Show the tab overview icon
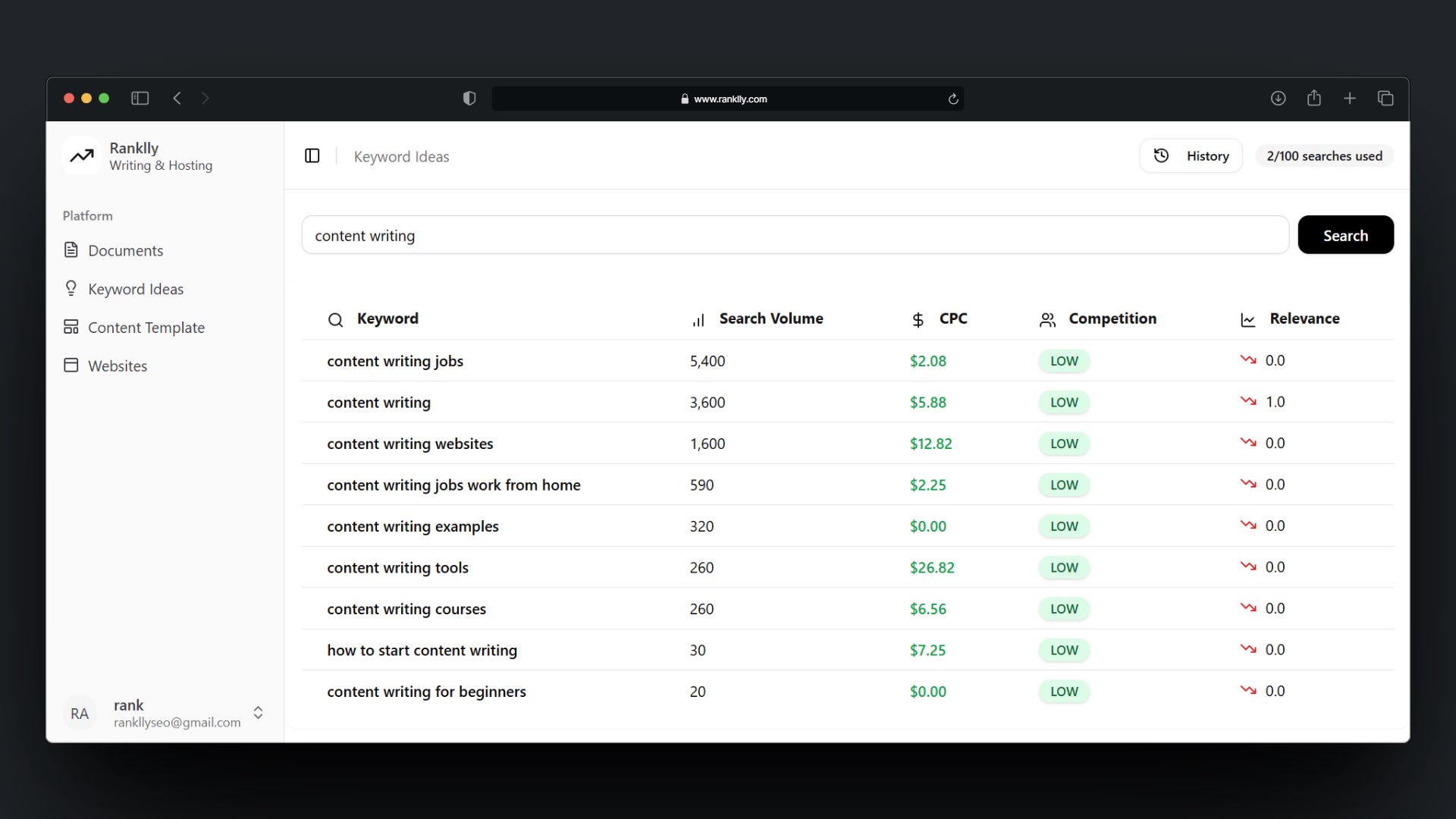Screen dimensions: 1456x819 (x=1385, y=99)
